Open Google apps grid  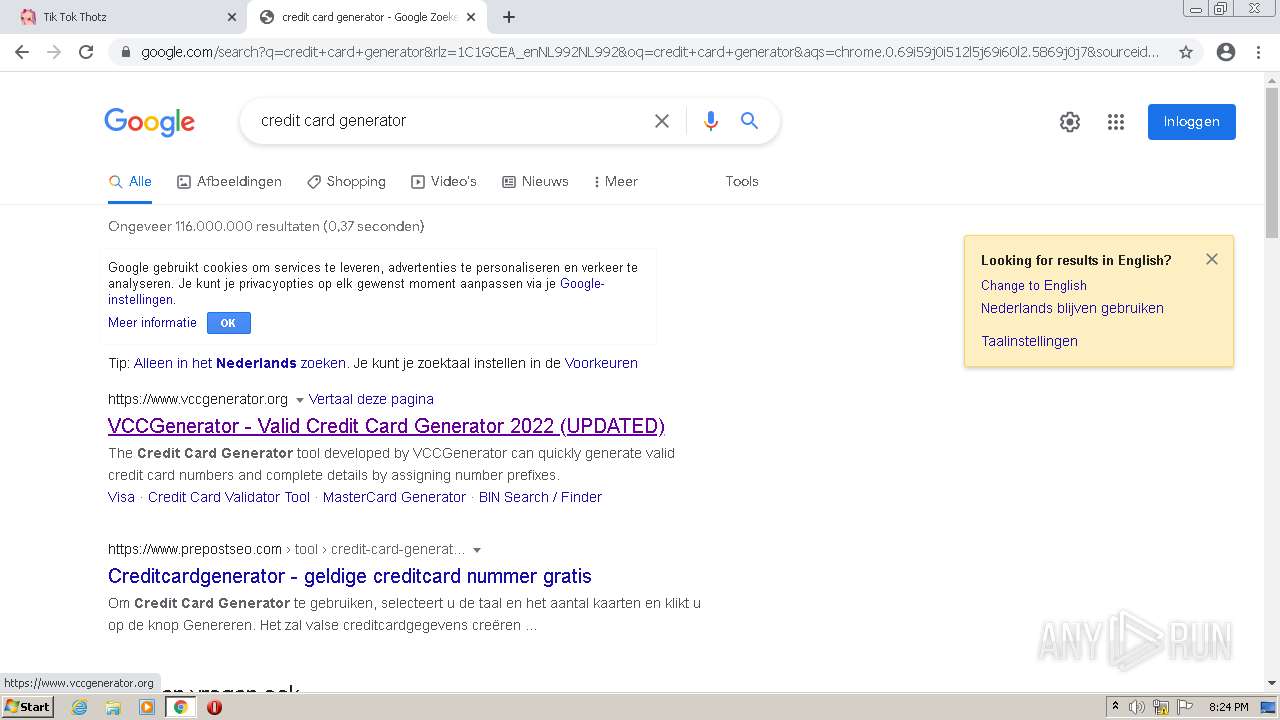1116,122
